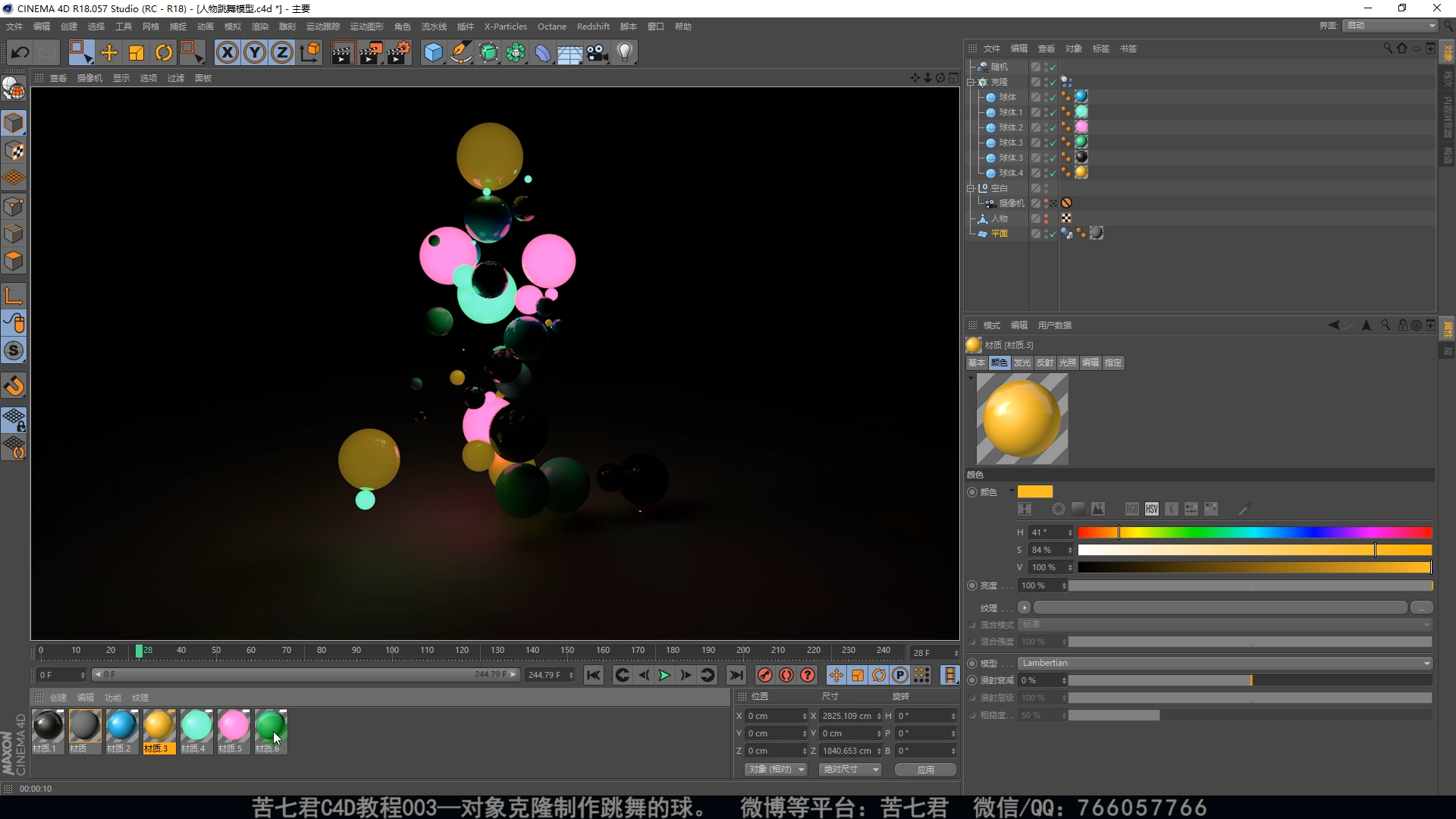Switch the color picker to HSV mode
The width and height of the screenshot is (1456, 819).
(1152, 509)
